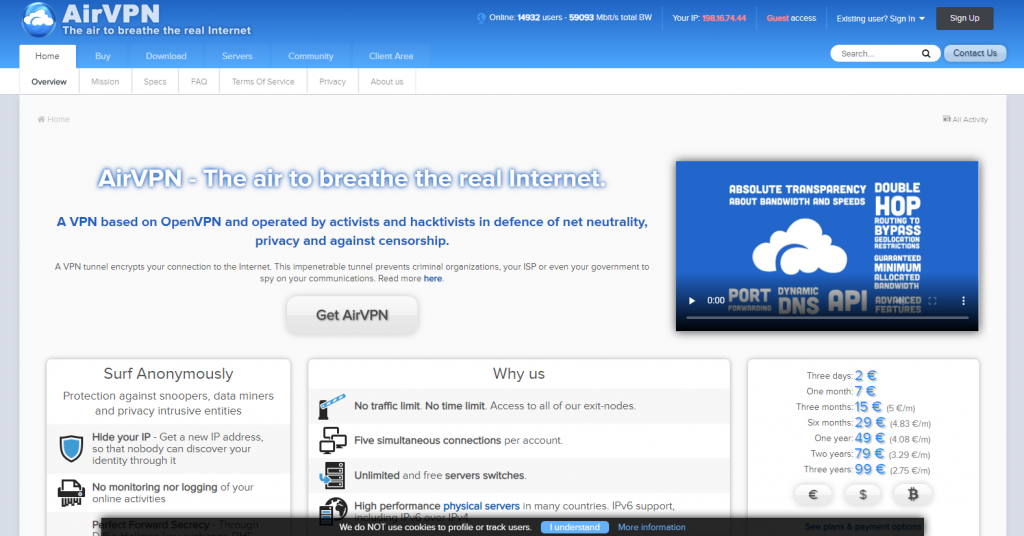Choose Three years 99 € plan
The image size is (1024, 536).
867,469
